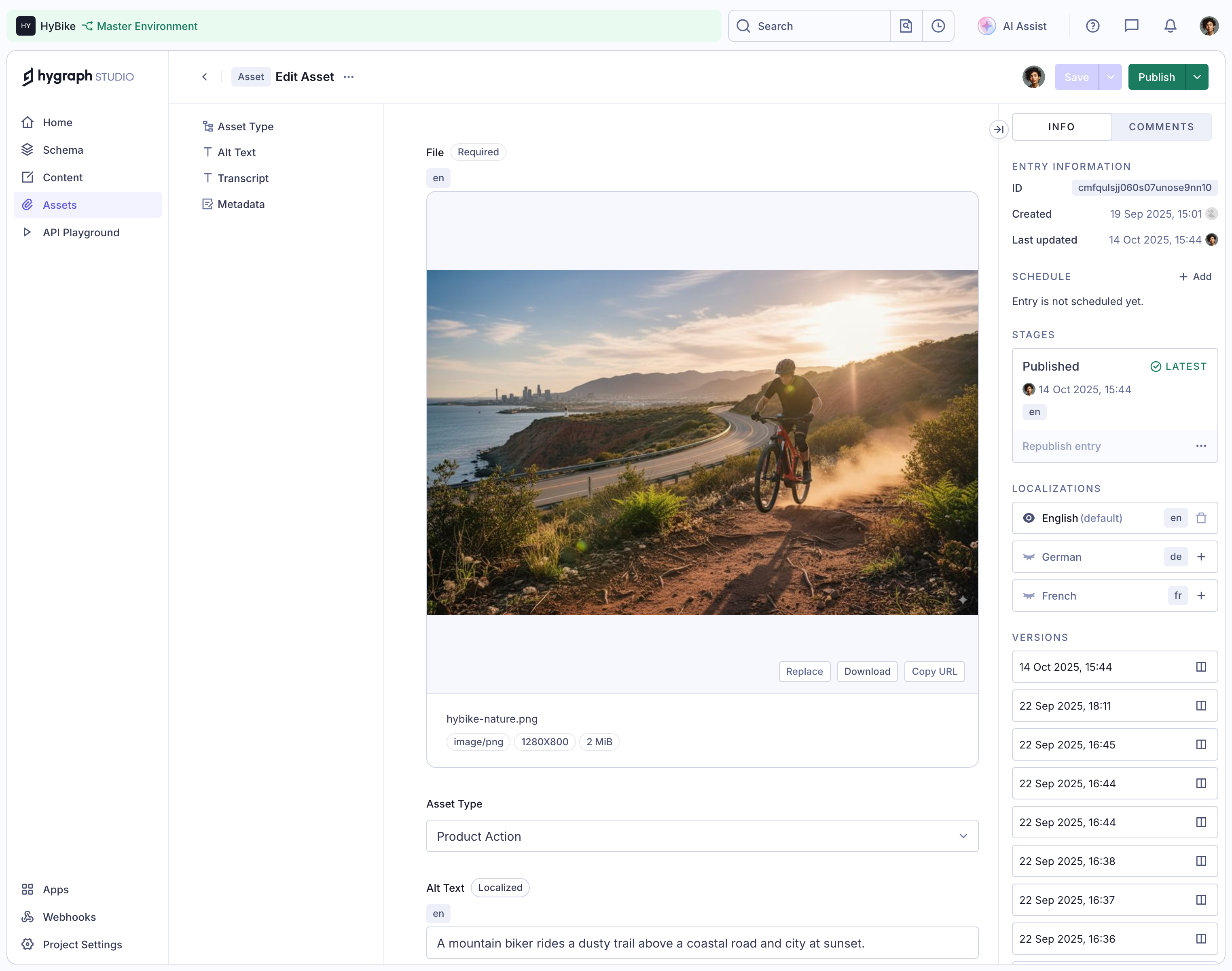Open API Playground in sidebar
The image size is (1232, 971).
click(87, 232)
